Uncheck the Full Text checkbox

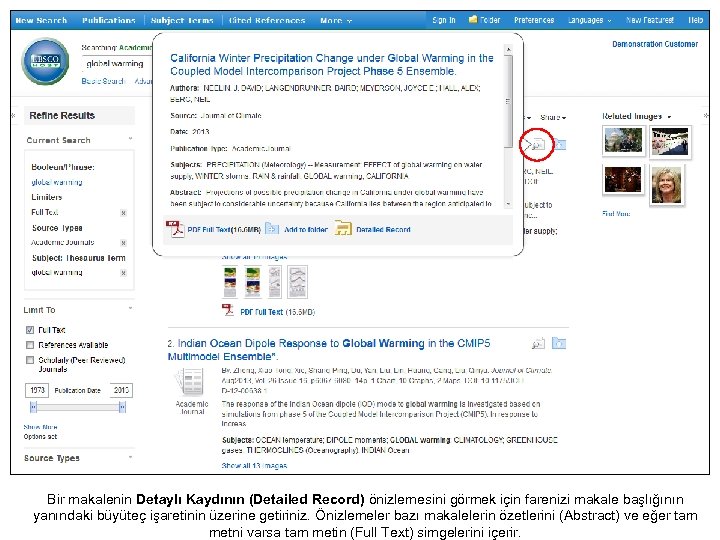point(30,330)
